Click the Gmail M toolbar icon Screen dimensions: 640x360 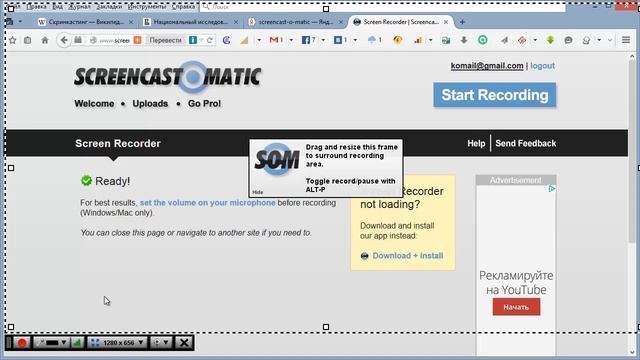coord(274,40)
